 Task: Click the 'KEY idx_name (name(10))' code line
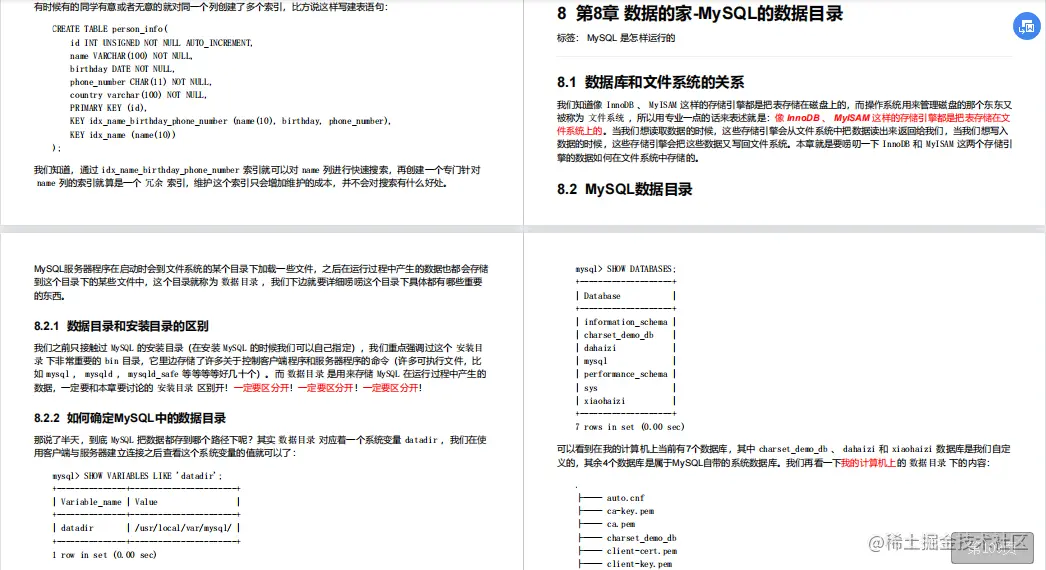coord(123,134)
